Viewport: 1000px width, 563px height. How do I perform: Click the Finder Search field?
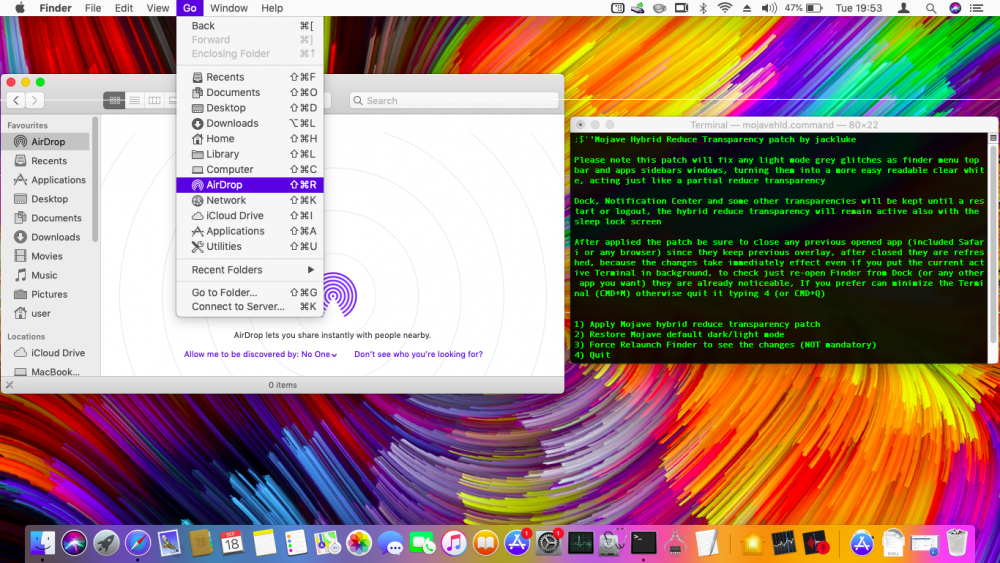(454, 100)
